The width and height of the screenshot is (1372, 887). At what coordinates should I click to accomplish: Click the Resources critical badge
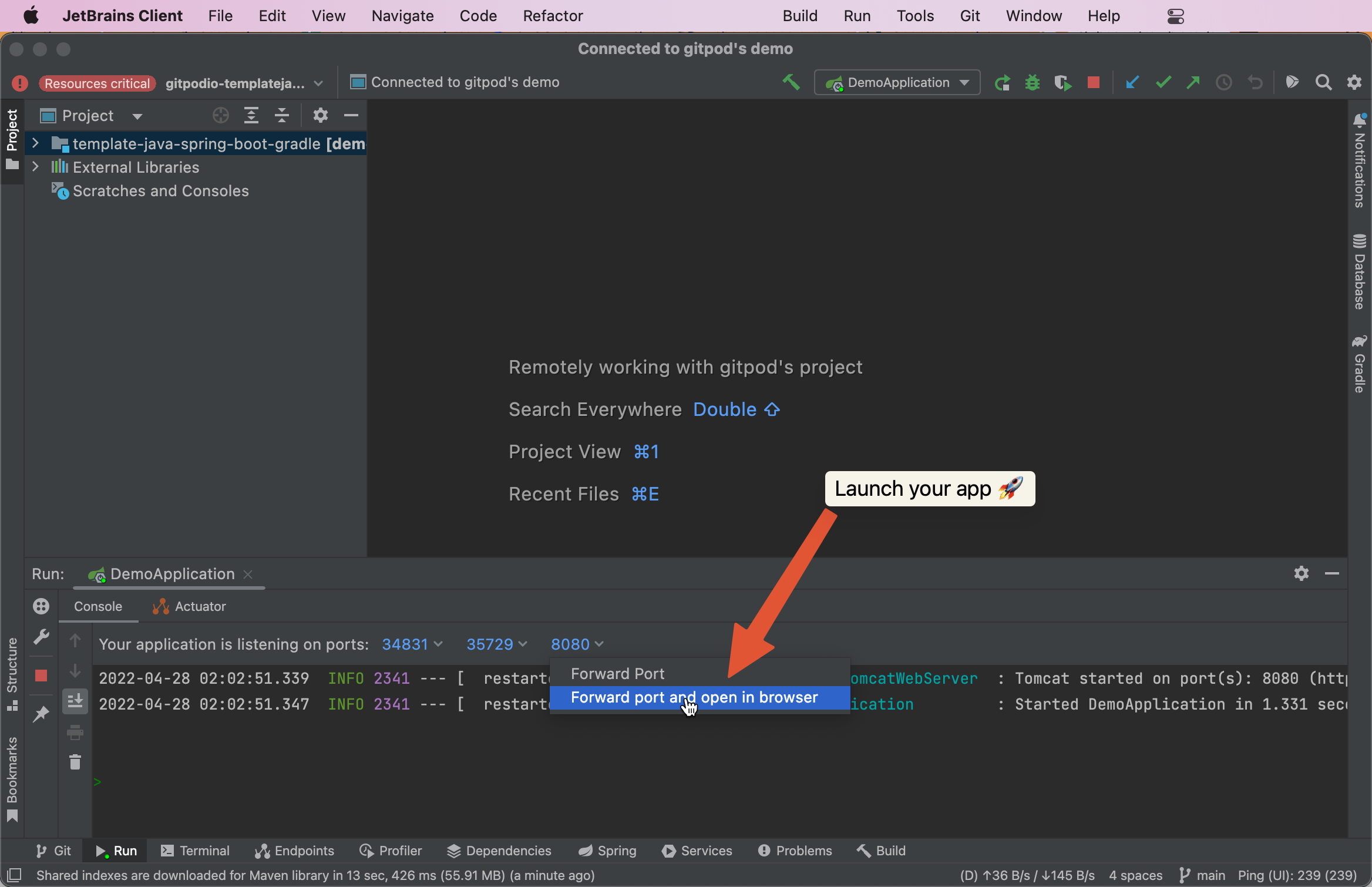97,83
